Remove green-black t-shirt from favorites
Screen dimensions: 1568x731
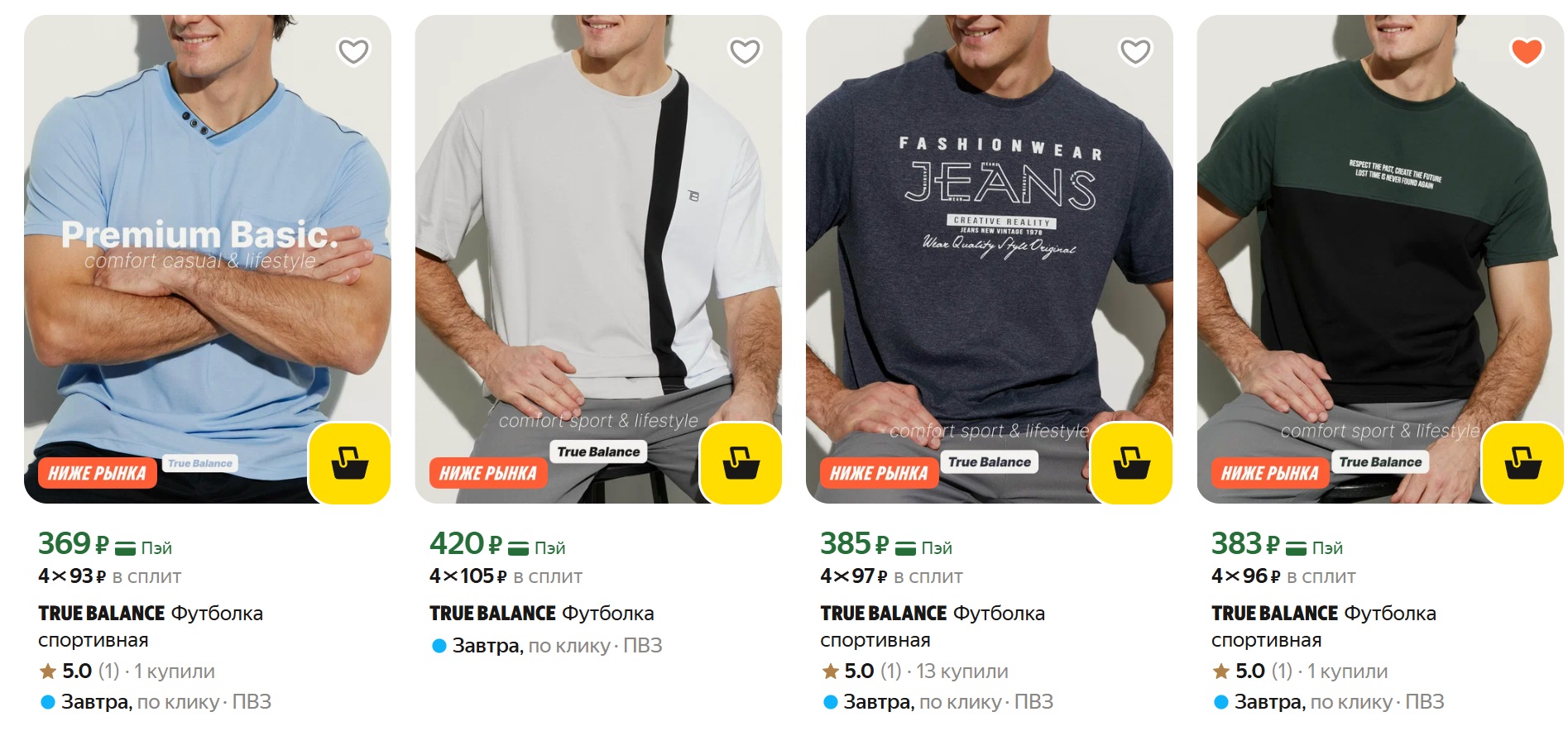[1527, 52]
